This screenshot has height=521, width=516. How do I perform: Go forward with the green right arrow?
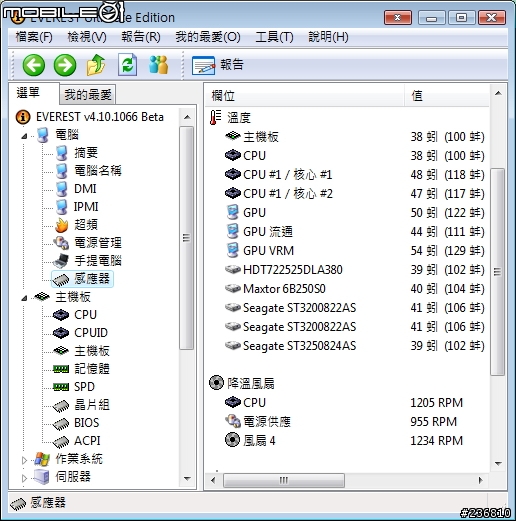[65, 65]
